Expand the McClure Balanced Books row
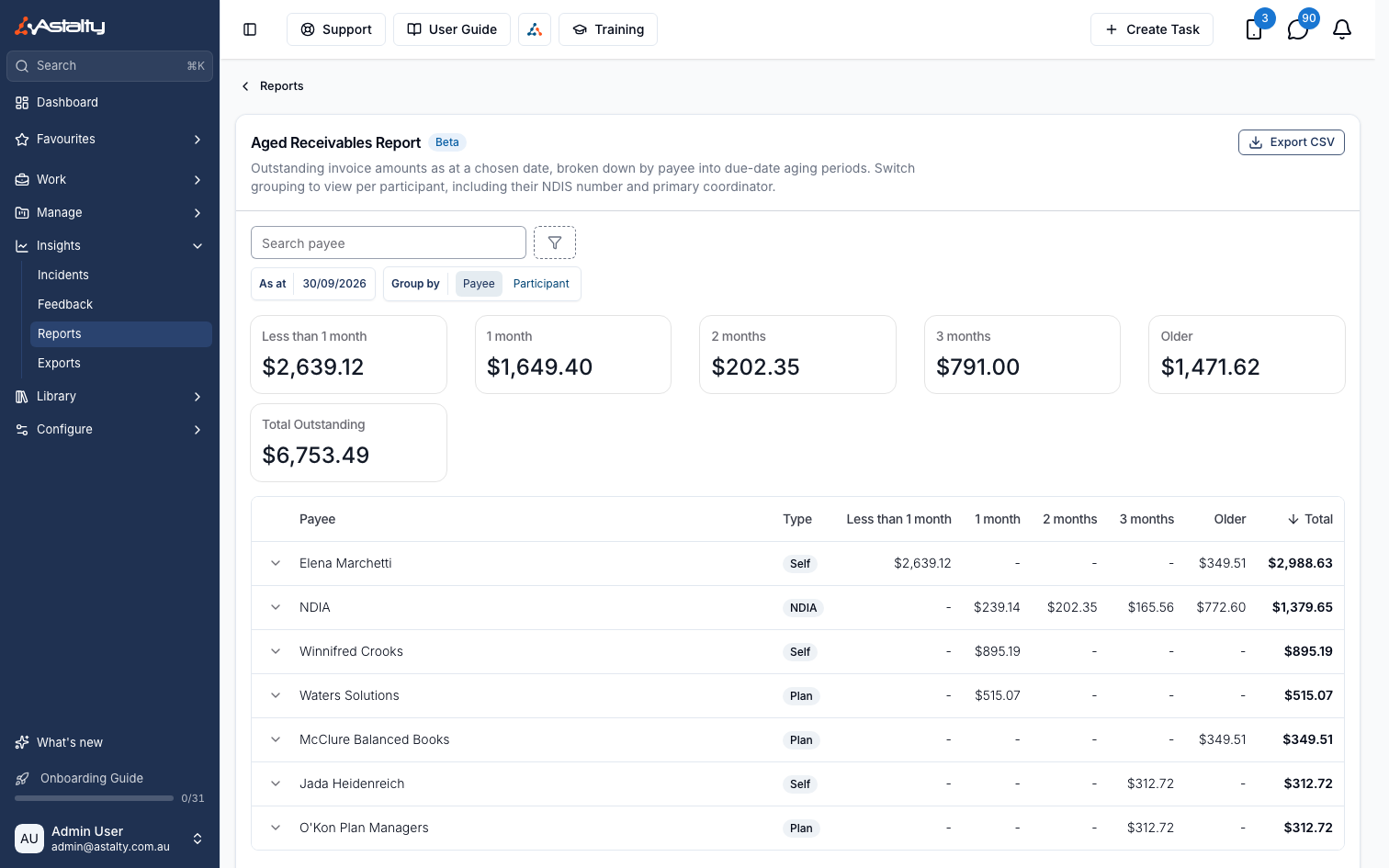The image size is (1389, 868). pyautogui.click(x=276, y=739)
